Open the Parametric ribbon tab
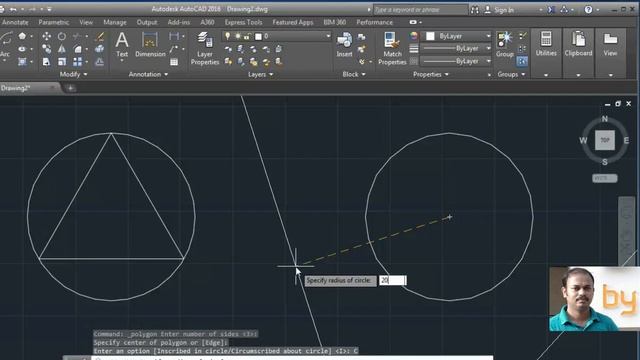640x360 pixels. click(53, 22)
